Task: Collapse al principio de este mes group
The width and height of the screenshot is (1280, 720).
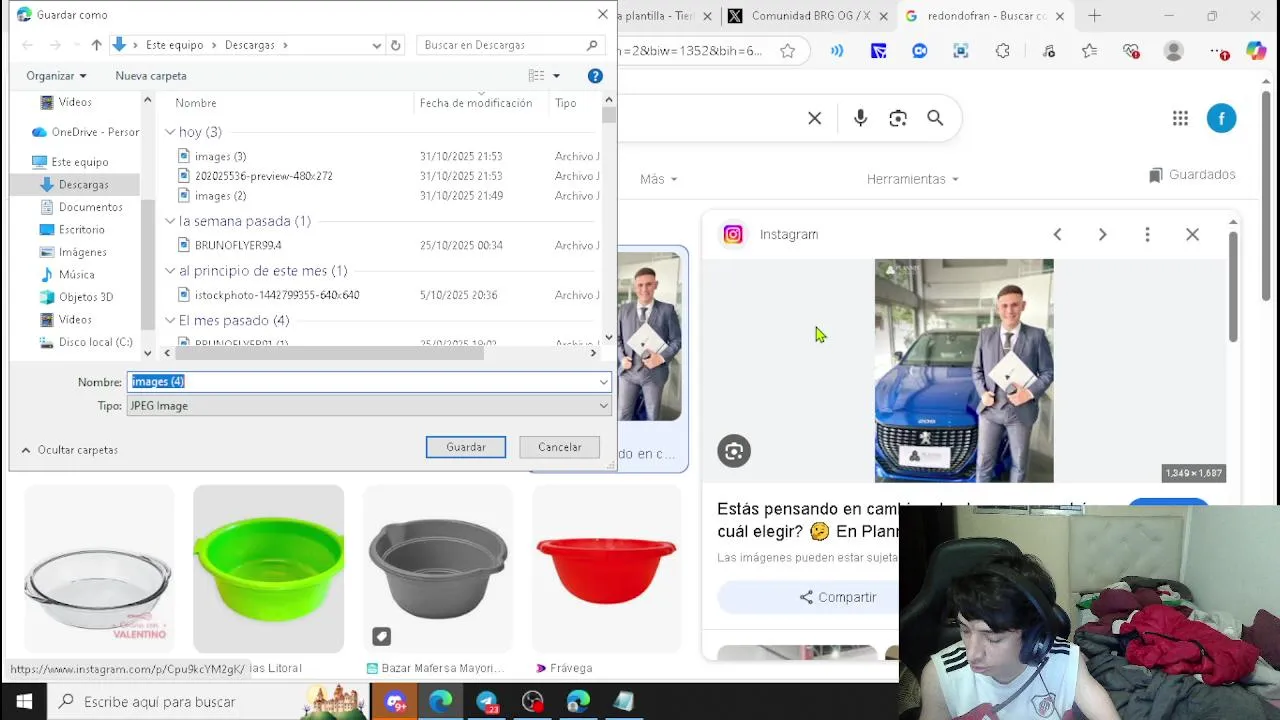Action: click(170, 271)
